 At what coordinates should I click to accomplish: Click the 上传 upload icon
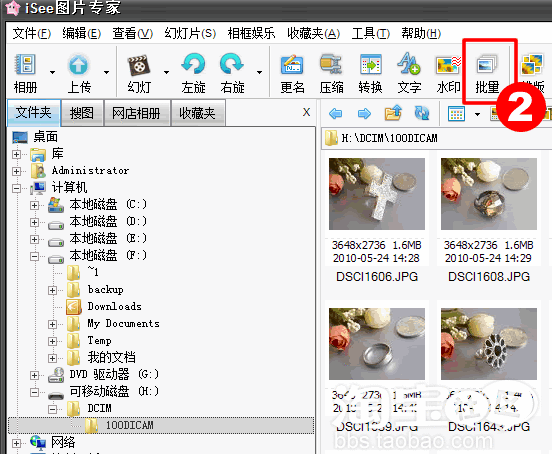79,73
